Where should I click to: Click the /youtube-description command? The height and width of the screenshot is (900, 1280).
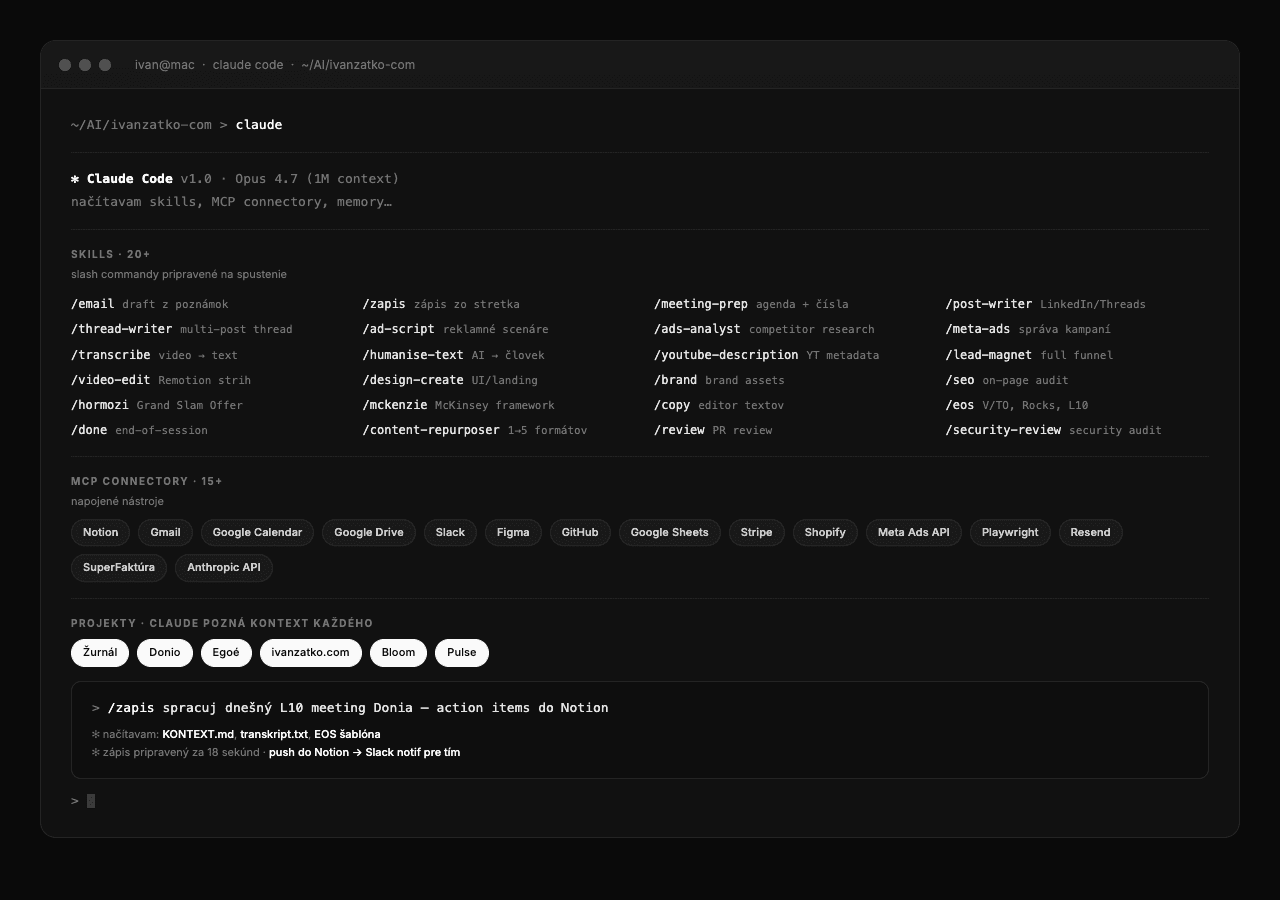(x=726, y=355)
